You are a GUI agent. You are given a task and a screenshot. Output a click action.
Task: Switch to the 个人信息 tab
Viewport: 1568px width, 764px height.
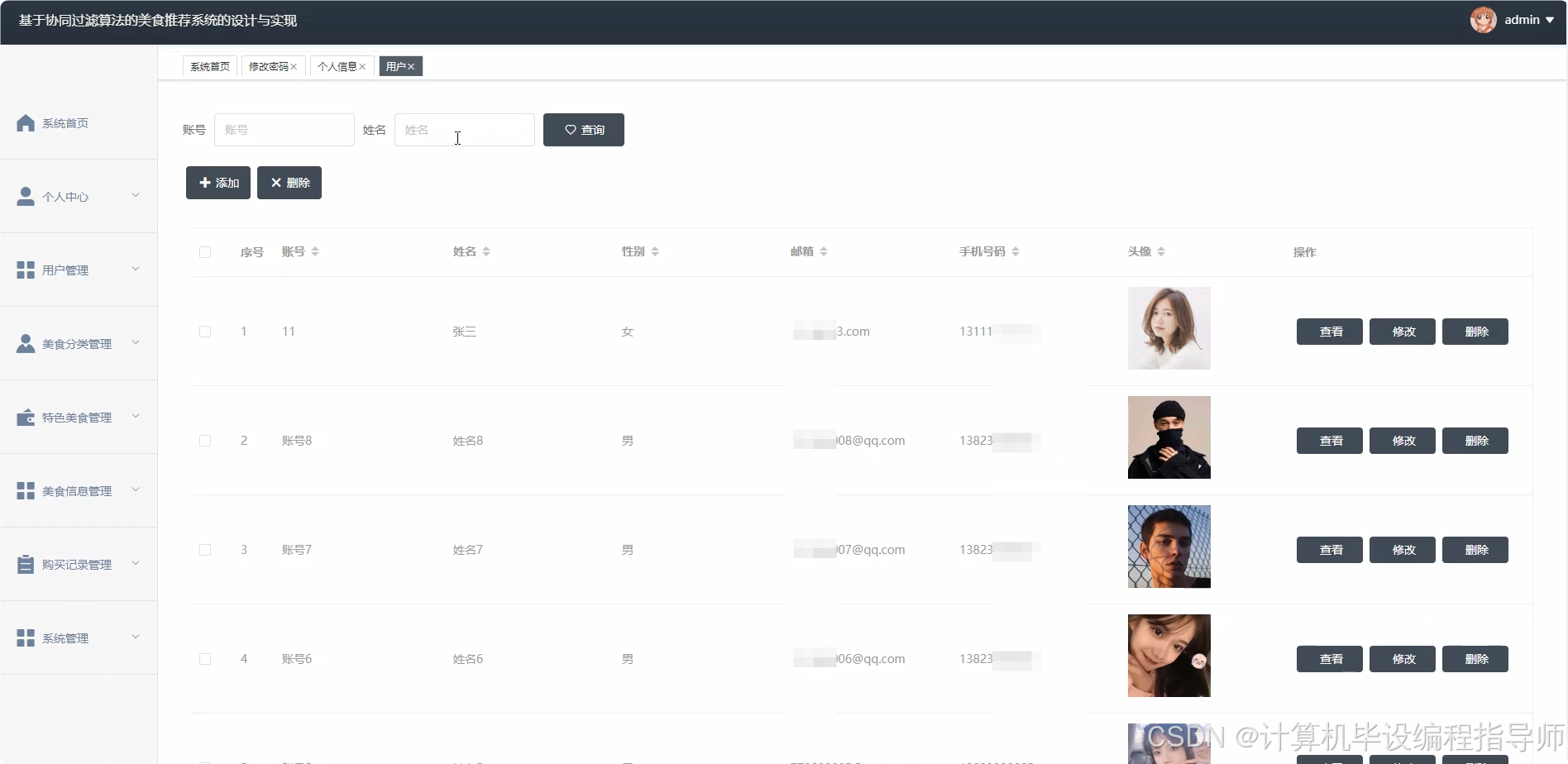point(337,66)
